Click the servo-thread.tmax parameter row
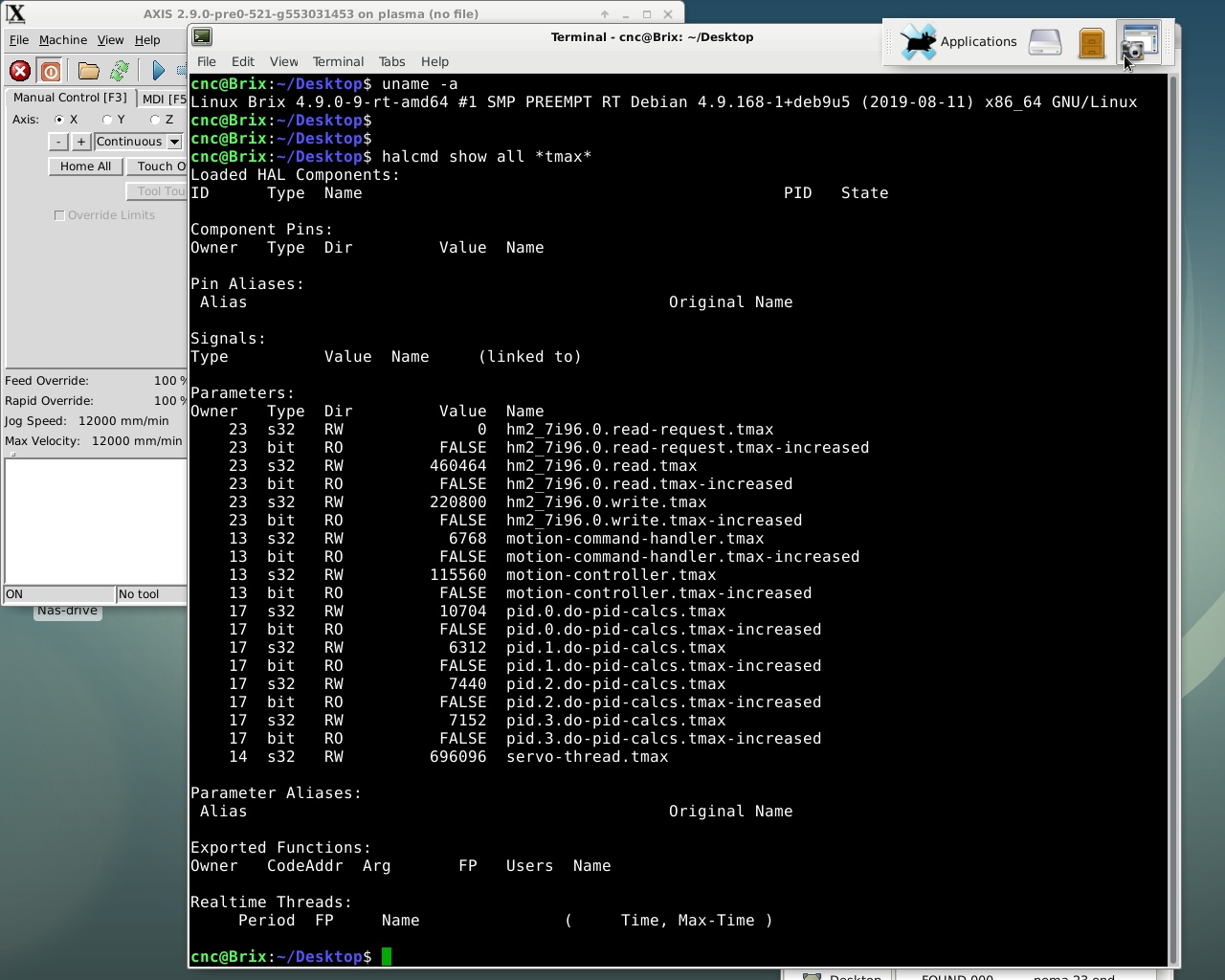 click(x=449, y=757)
